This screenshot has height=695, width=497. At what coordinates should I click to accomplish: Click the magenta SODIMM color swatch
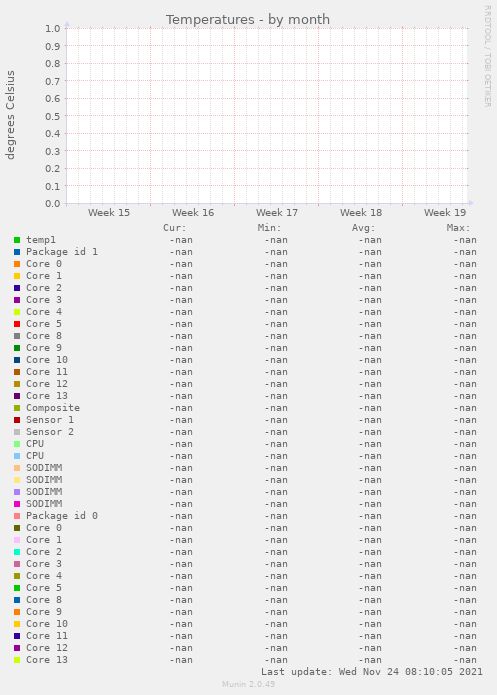(x=17, y=504)
